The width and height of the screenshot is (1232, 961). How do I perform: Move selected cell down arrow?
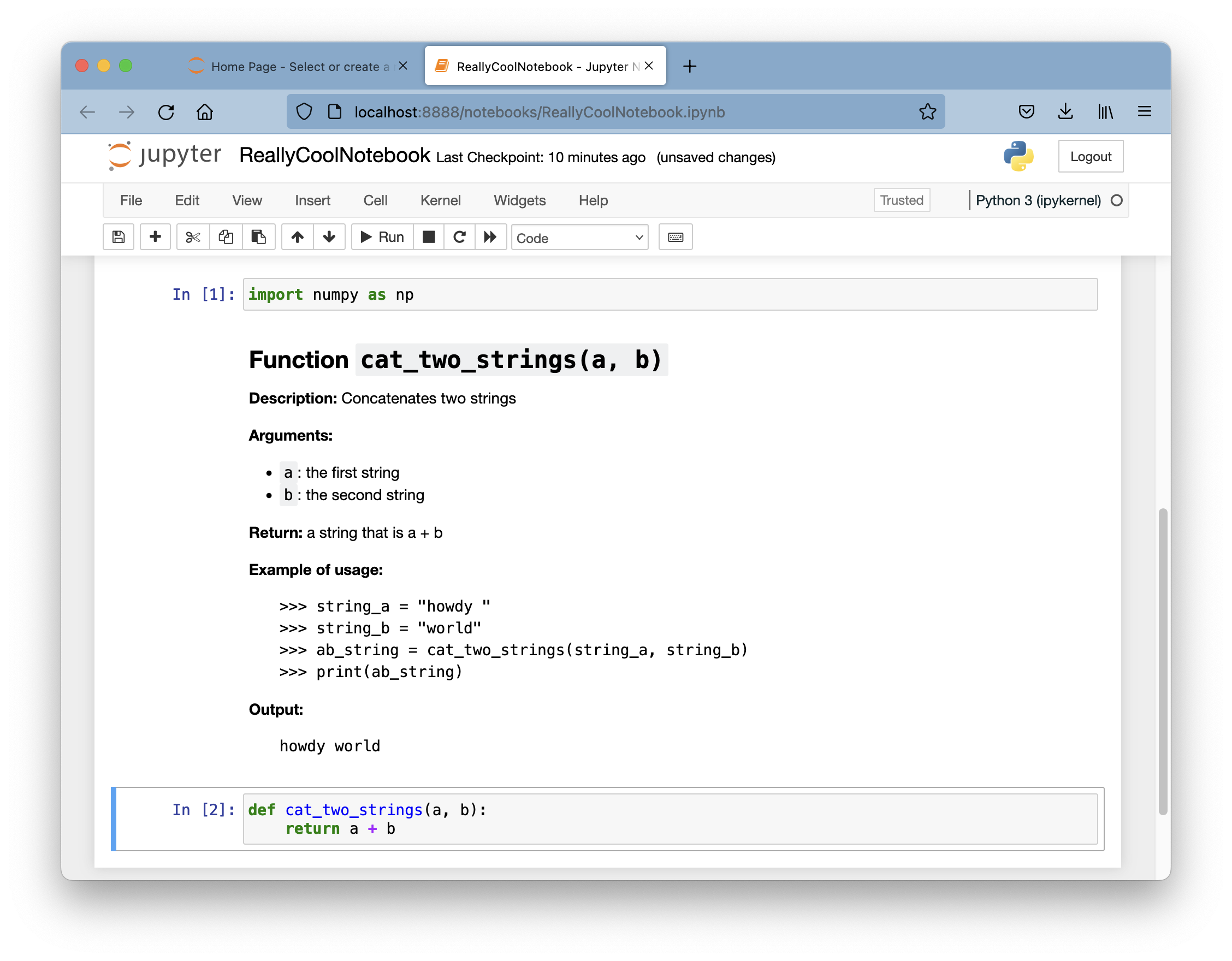329,237
